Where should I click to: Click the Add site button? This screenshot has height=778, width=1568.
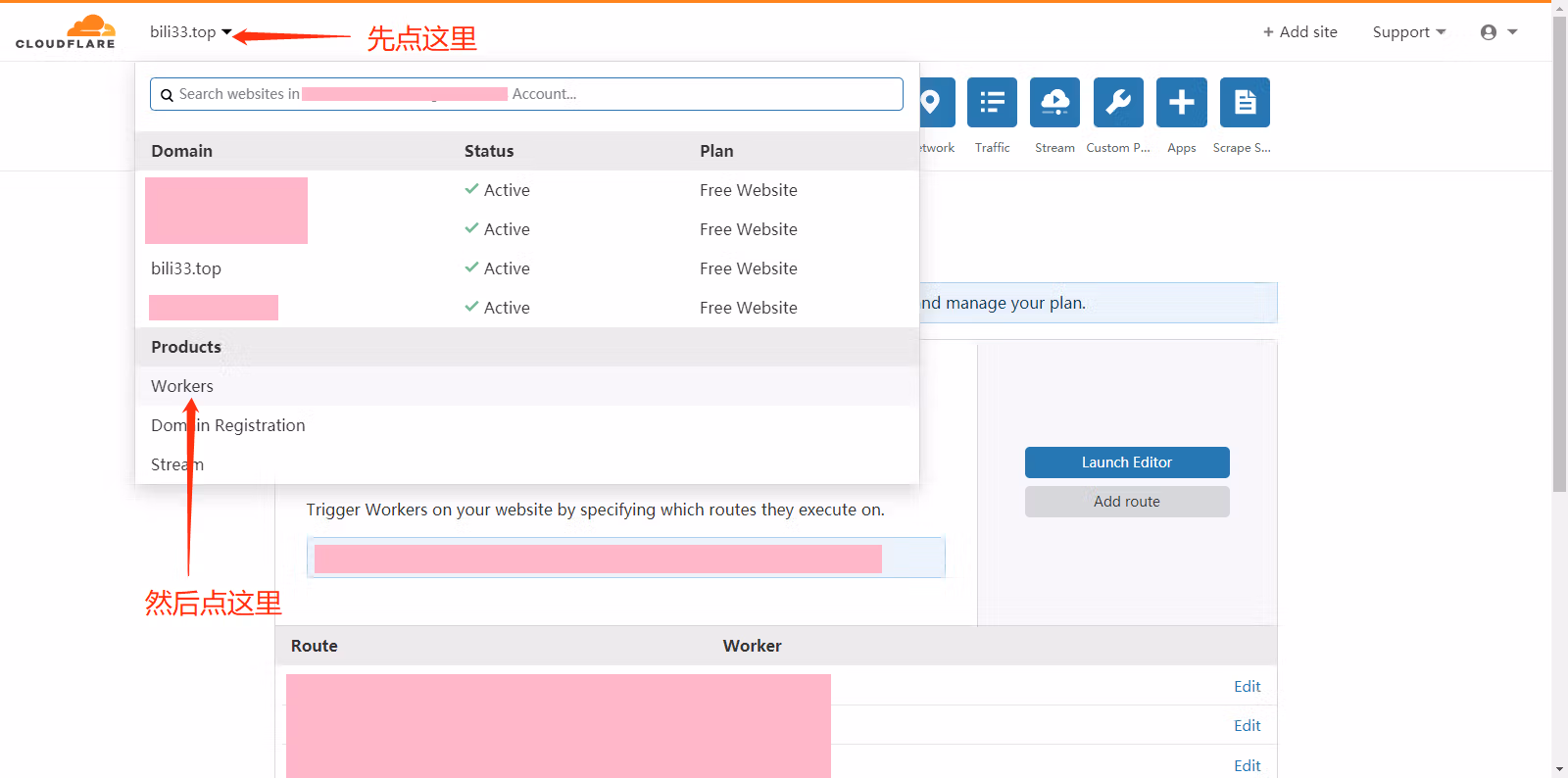[x=1299, y=31]
